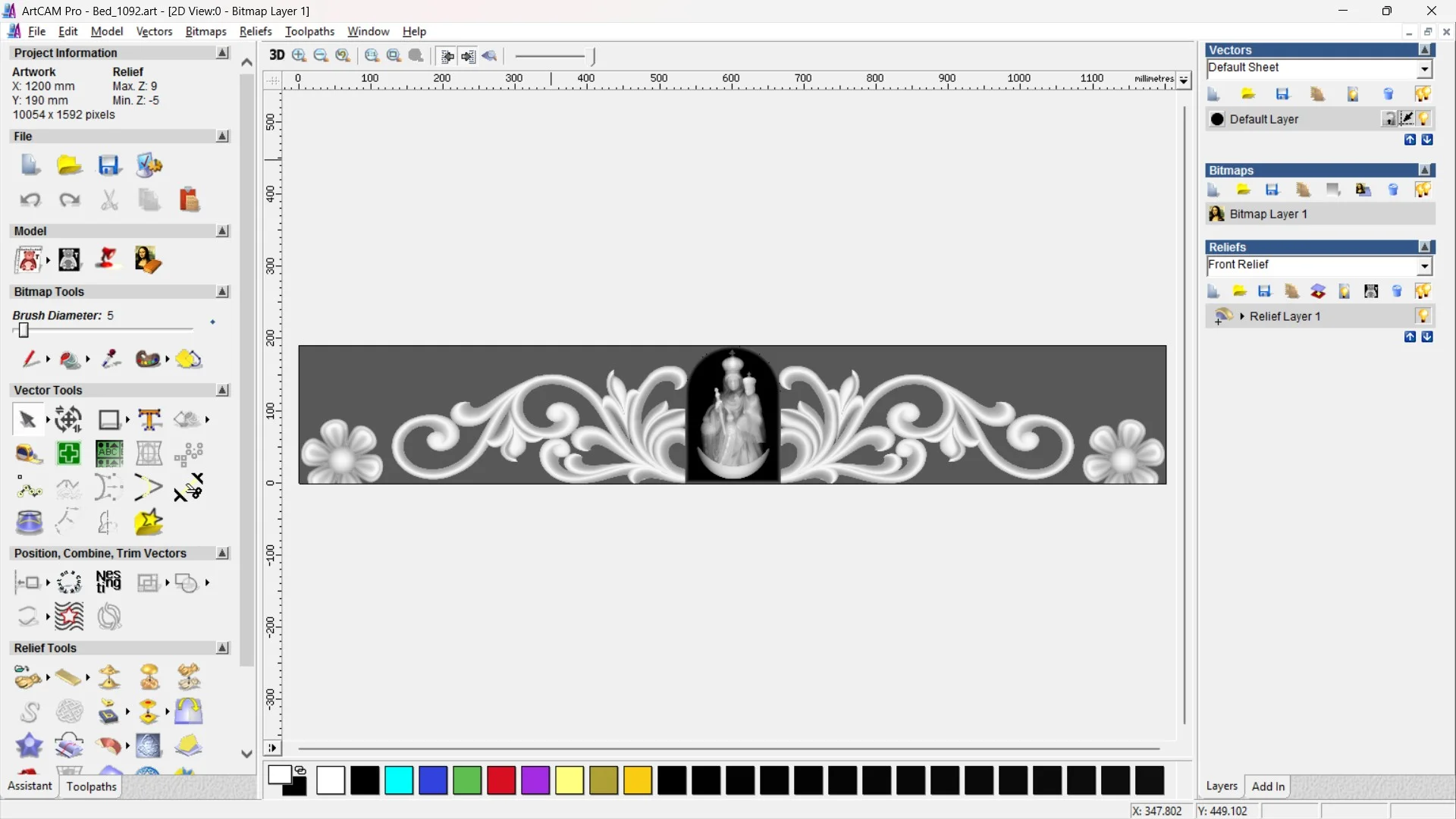Collapse the Vector Tools panel section

coord(222,390)
